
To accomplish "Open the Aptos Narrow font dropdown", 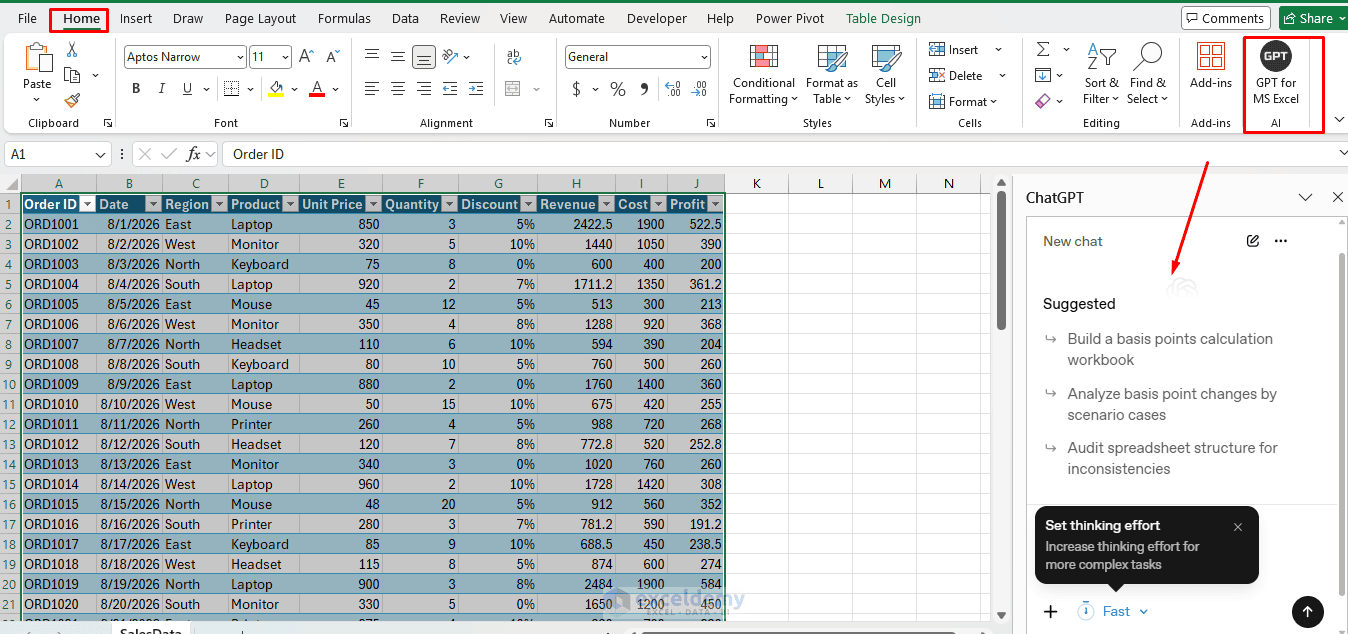I will (238, 57).
